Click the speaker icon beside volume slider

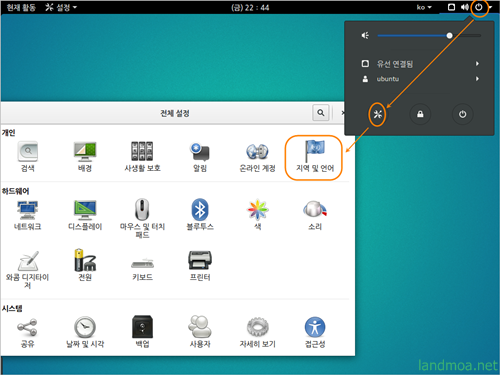(x=365, y=35)
